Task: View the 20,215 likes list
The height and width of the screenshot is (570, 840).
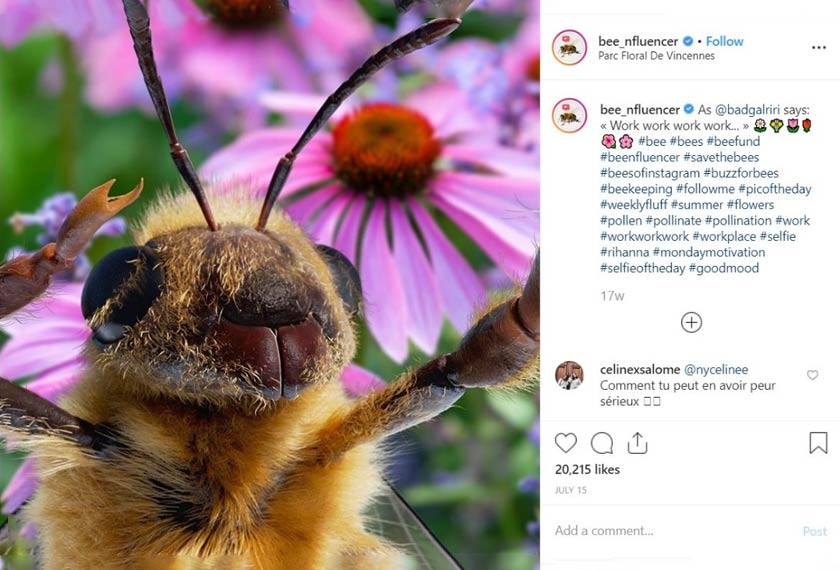Action: [587, 469]
